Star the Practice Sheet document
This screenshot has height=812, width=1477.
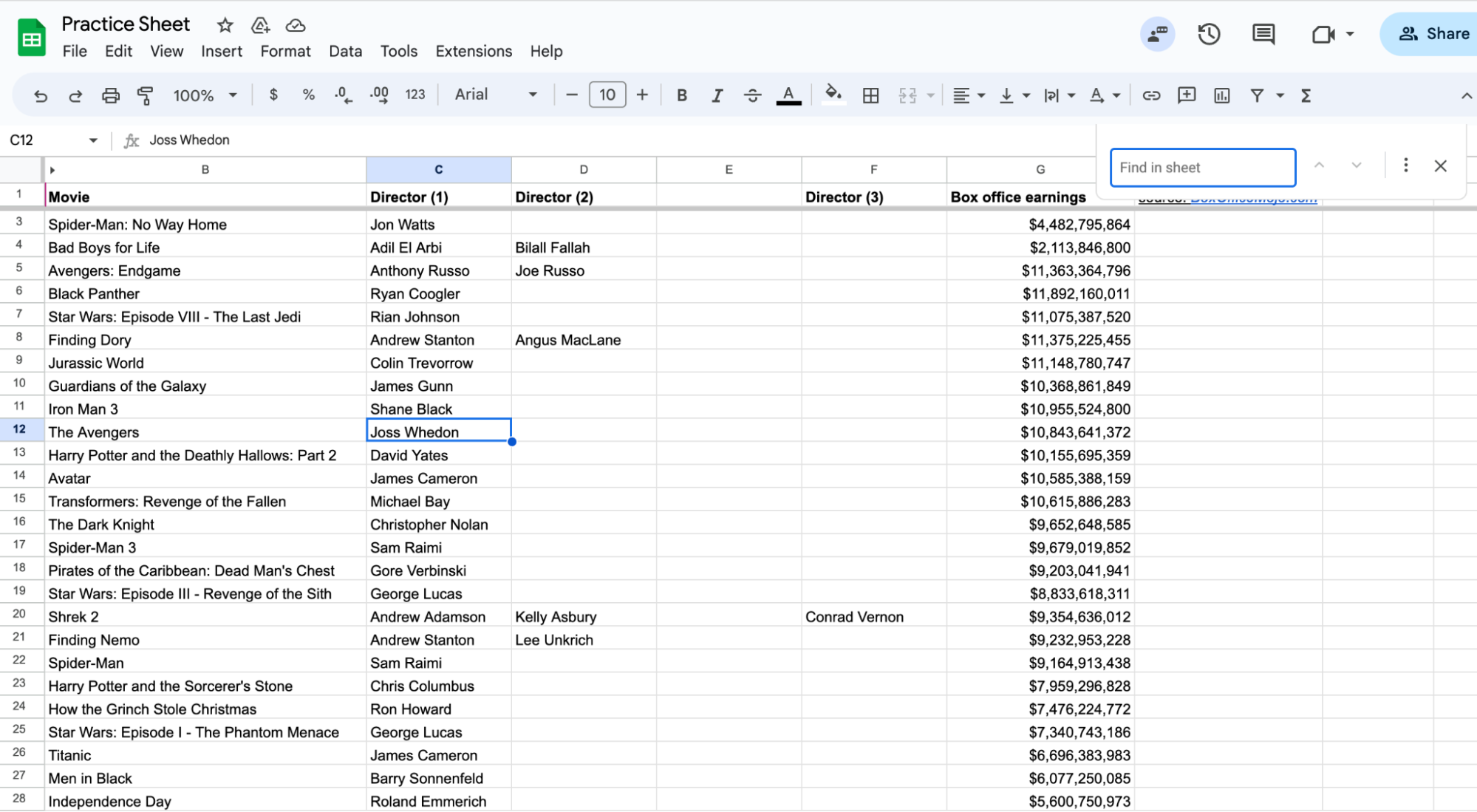tap(225, 25)
